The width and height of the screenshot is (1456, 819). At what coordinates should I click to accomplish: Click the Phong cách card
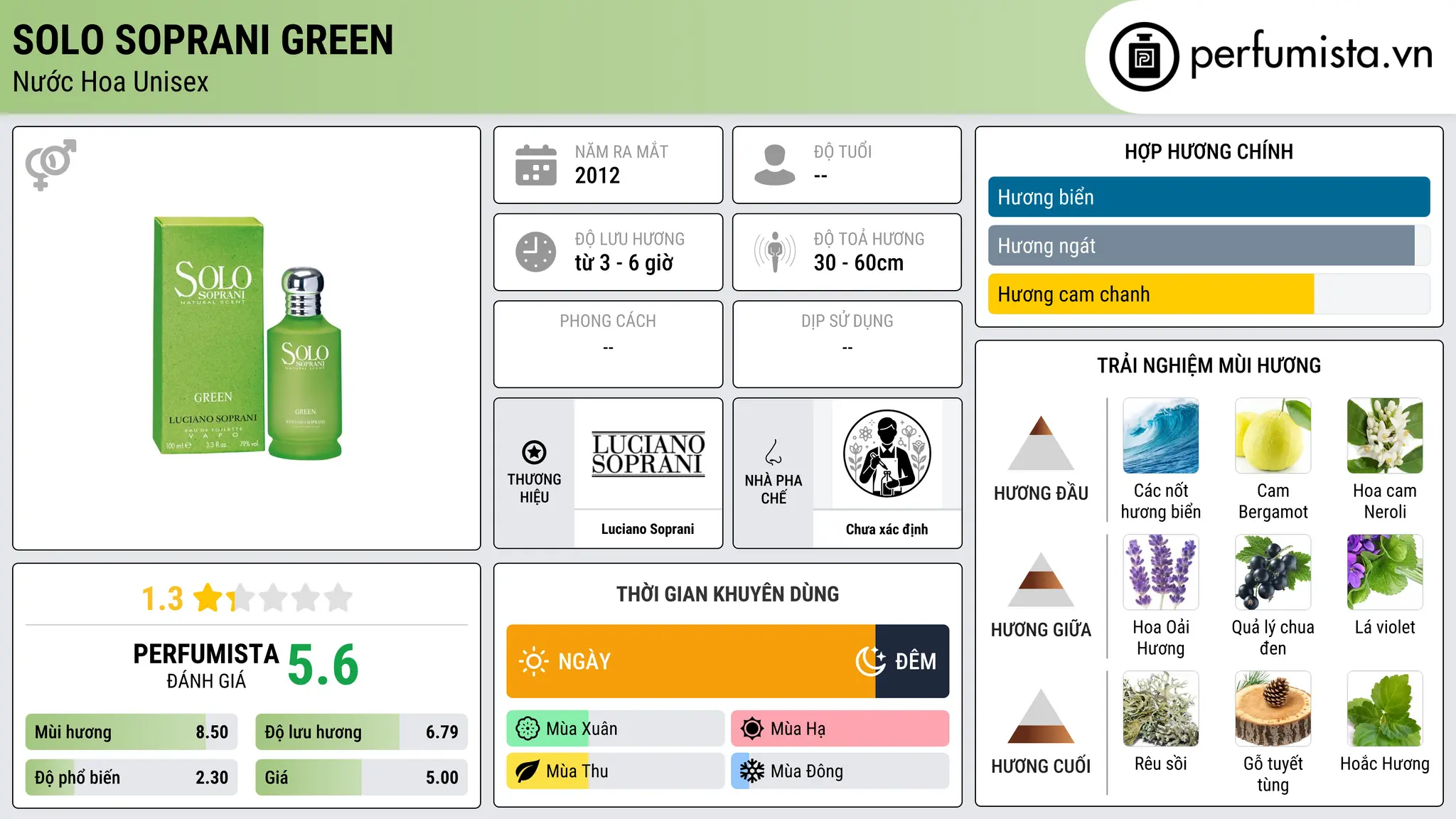click(608, 344)
